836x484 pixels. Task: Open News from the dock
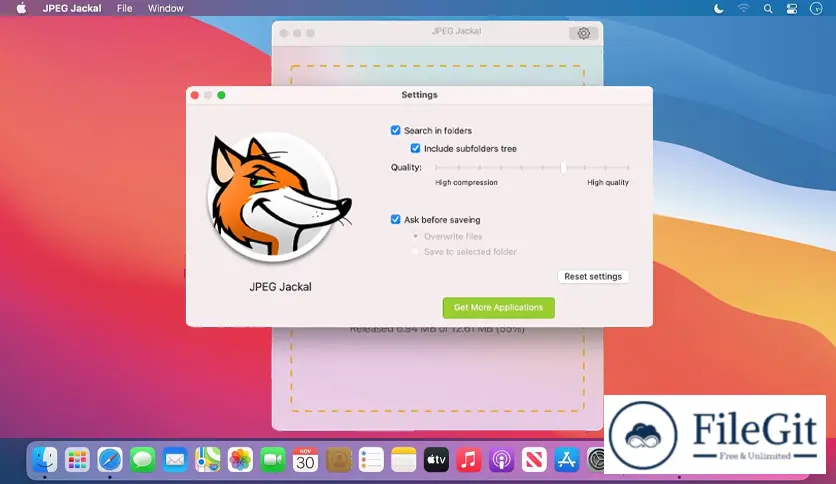[534, 459]
